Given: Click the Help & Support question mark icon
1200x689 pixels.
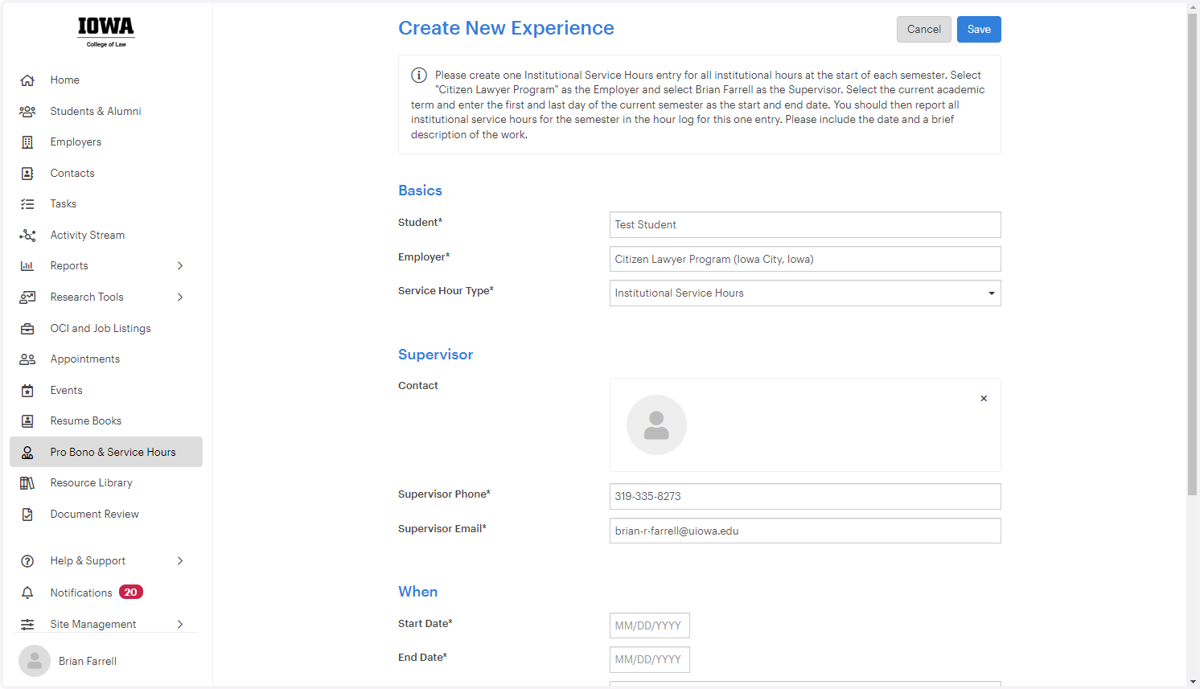Looking at the screenshot, I should pos(27,561).
